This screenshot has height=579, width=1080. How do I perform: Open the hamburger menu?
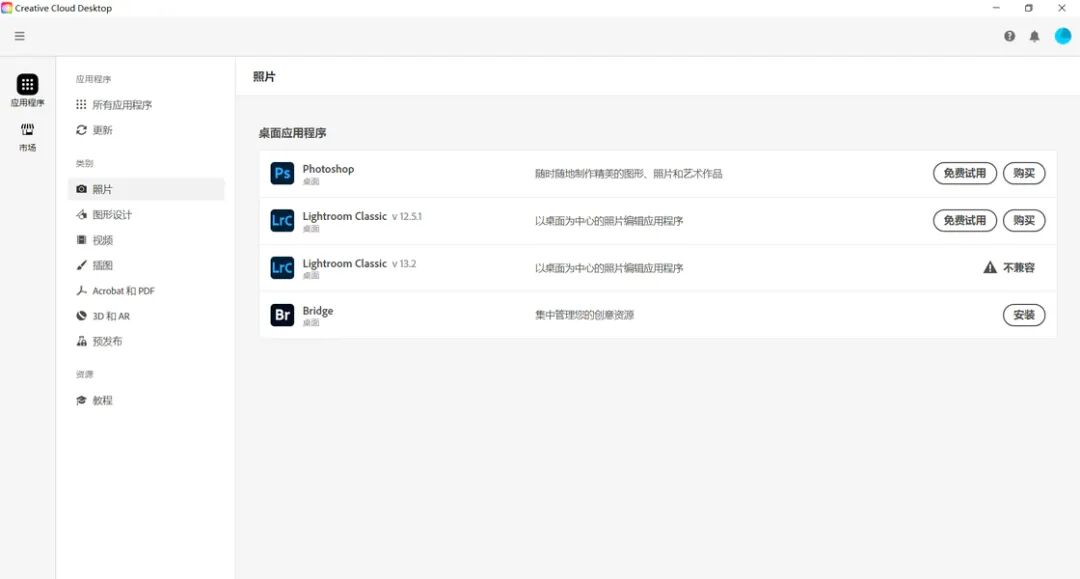pos(19,36)
